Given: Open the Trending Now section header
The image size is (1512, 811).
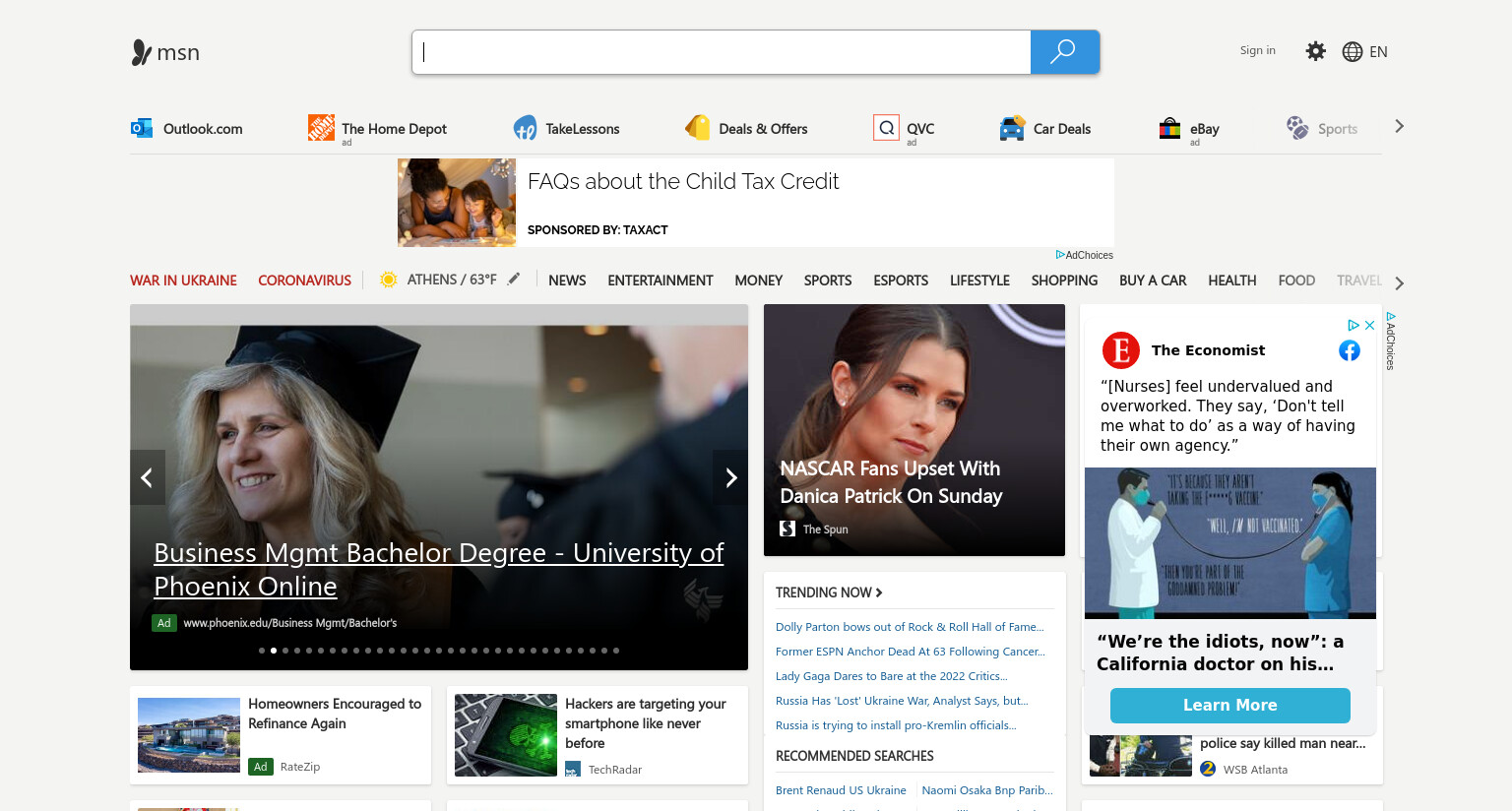Looking at the screenshot, I should click(829, 593).
